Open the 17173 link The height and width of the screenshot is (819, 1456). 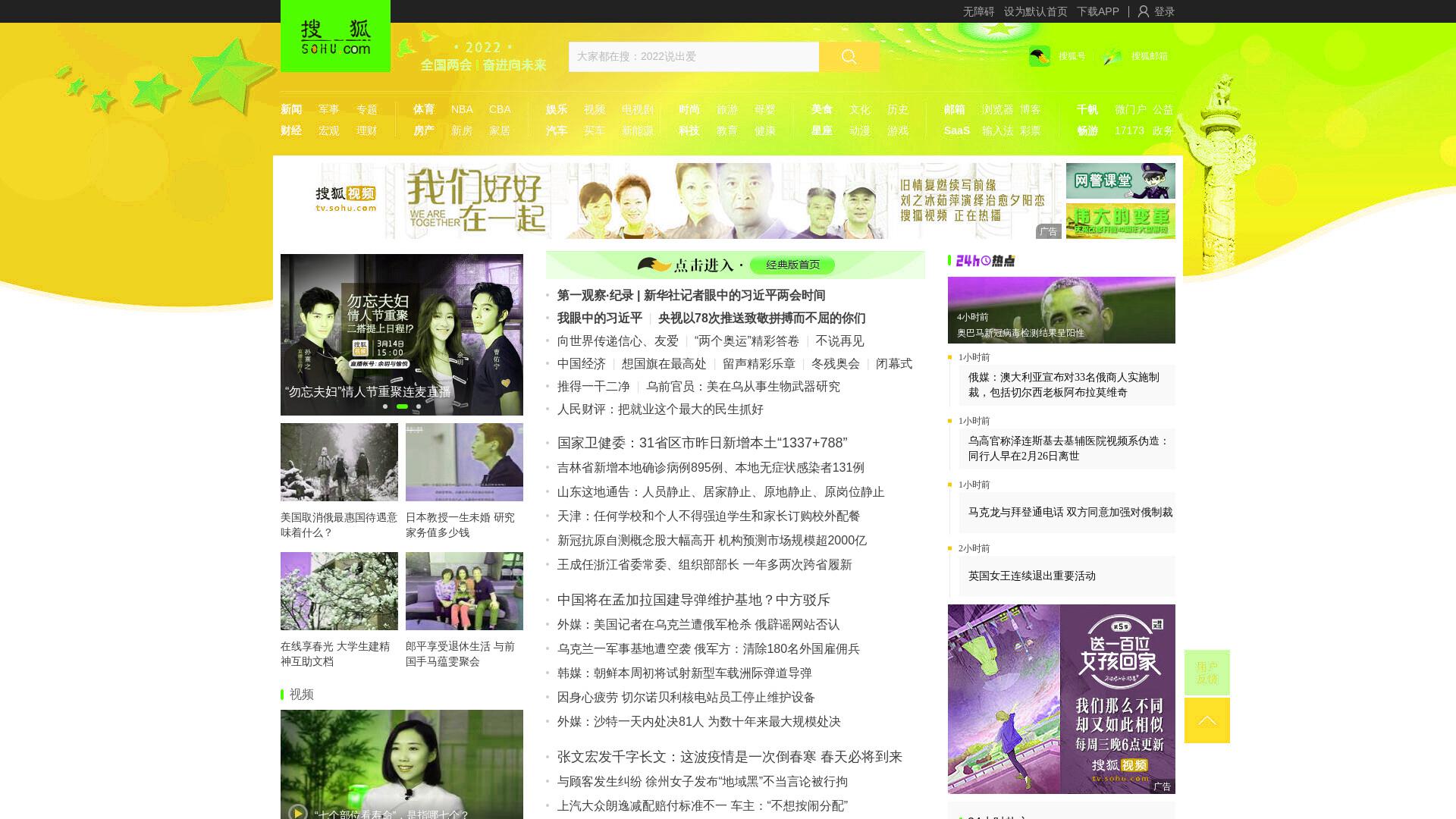(1129, 130)
